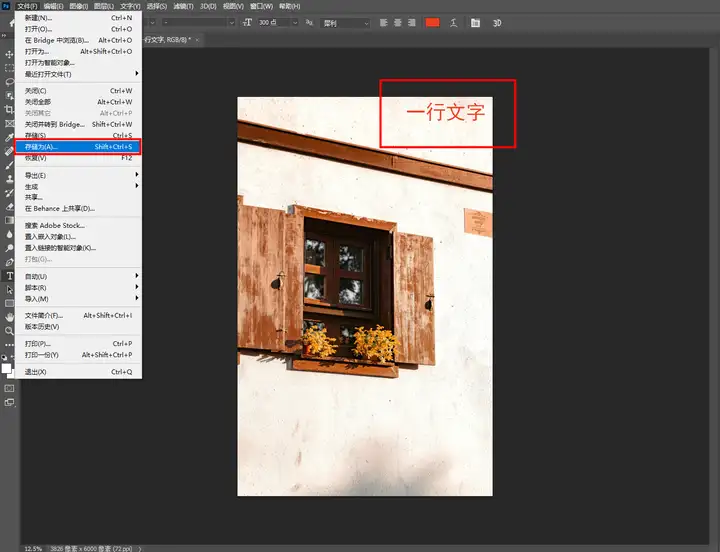Select the Object Selection tool
This screenshot has width=720, height=552.
click(x=9, y=96)
